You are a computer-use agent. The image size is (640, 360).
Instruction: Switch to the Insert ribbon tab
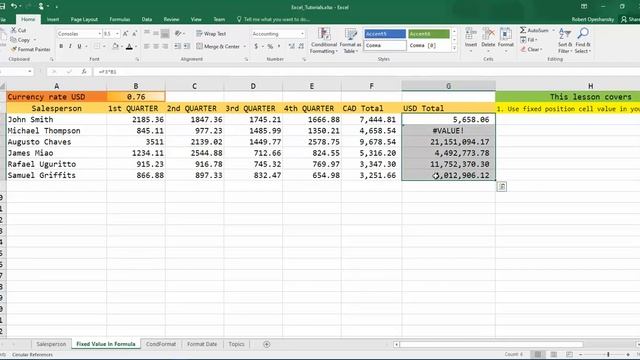pos(53,19)
